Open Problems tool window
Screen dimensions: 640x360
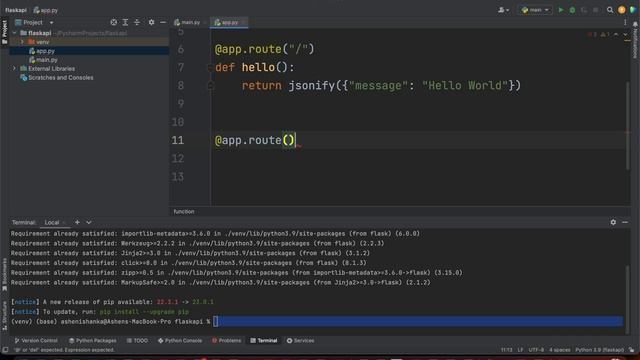(x=227, y=340)
